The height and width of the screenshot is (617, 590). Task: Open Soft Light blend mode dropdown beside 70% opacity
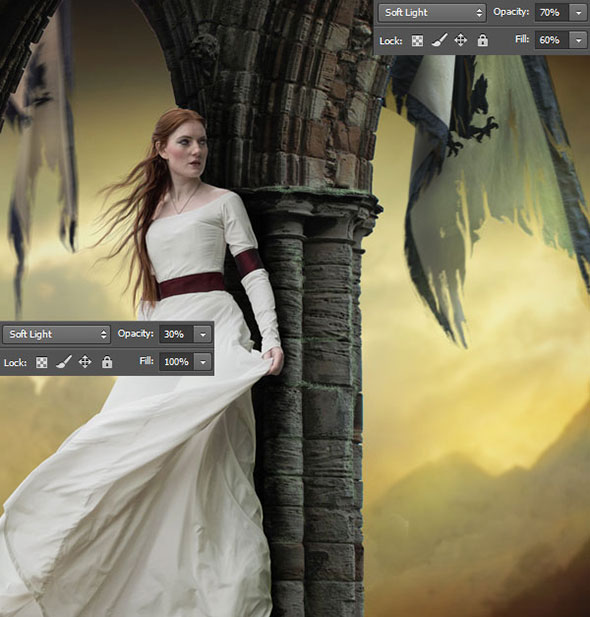pyautogui.click(x=432, y=13)
